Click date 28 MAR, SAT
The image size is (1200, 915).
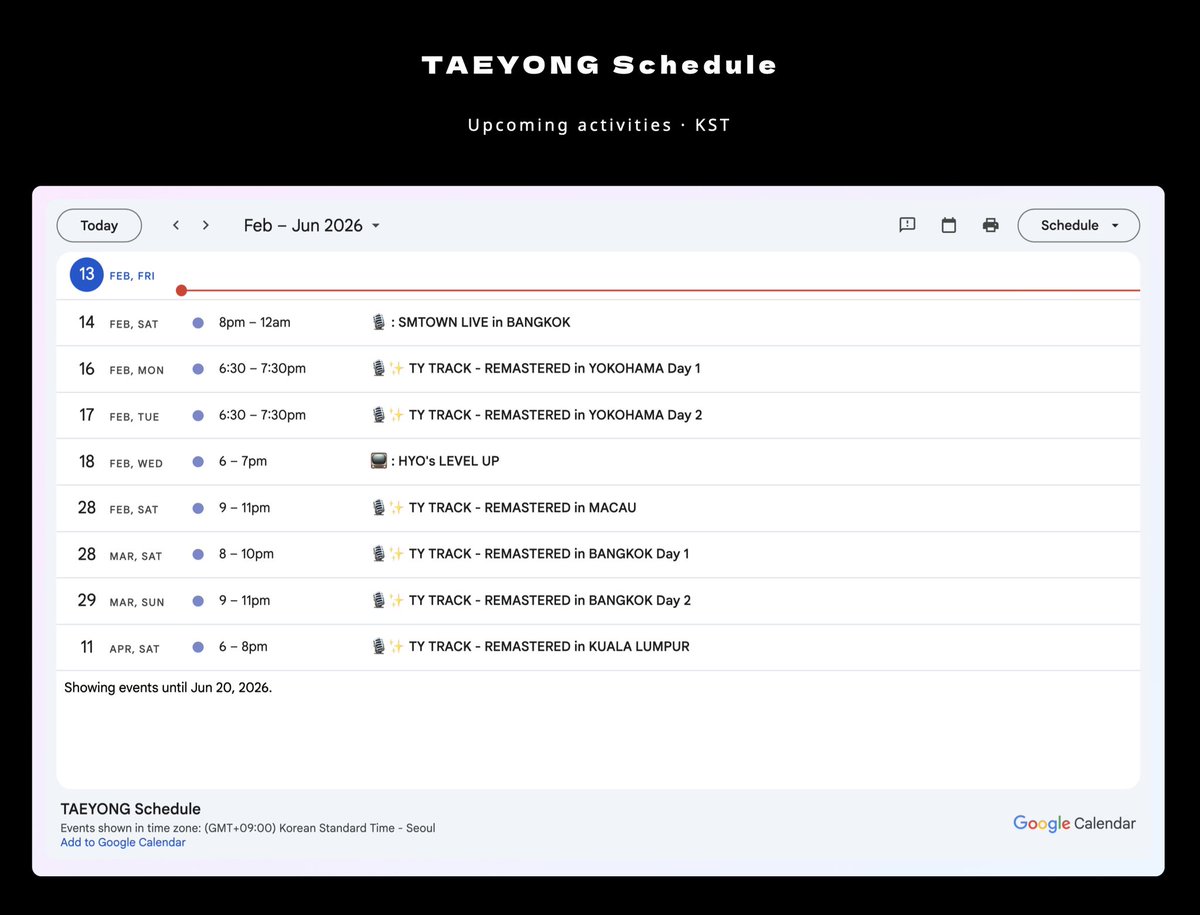point(119,554)
